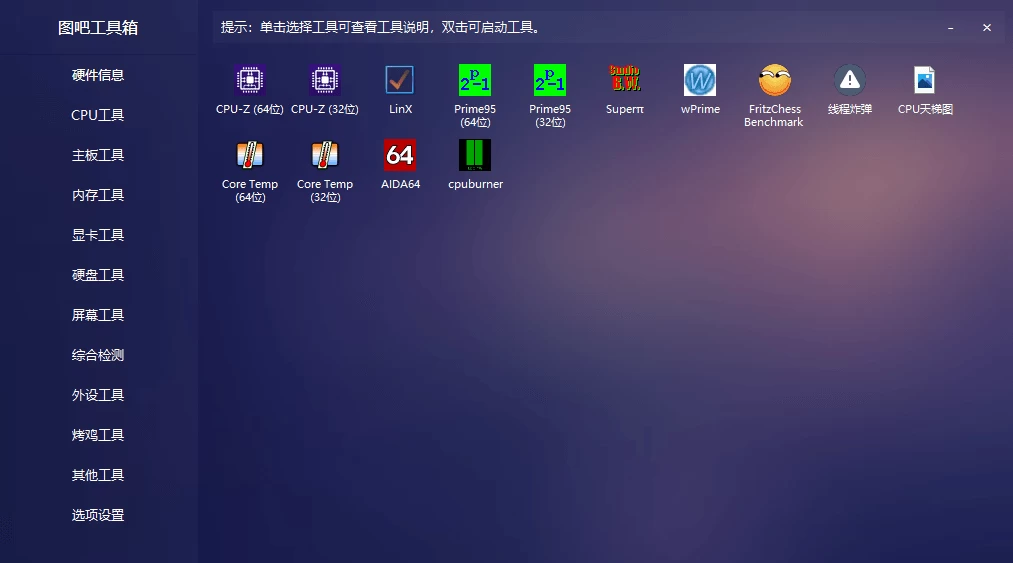The width and height of the screenshot is (1013, 563).
Task: Pick the FritzChess Benchmark icon
Action: click(x=774, y=80)
